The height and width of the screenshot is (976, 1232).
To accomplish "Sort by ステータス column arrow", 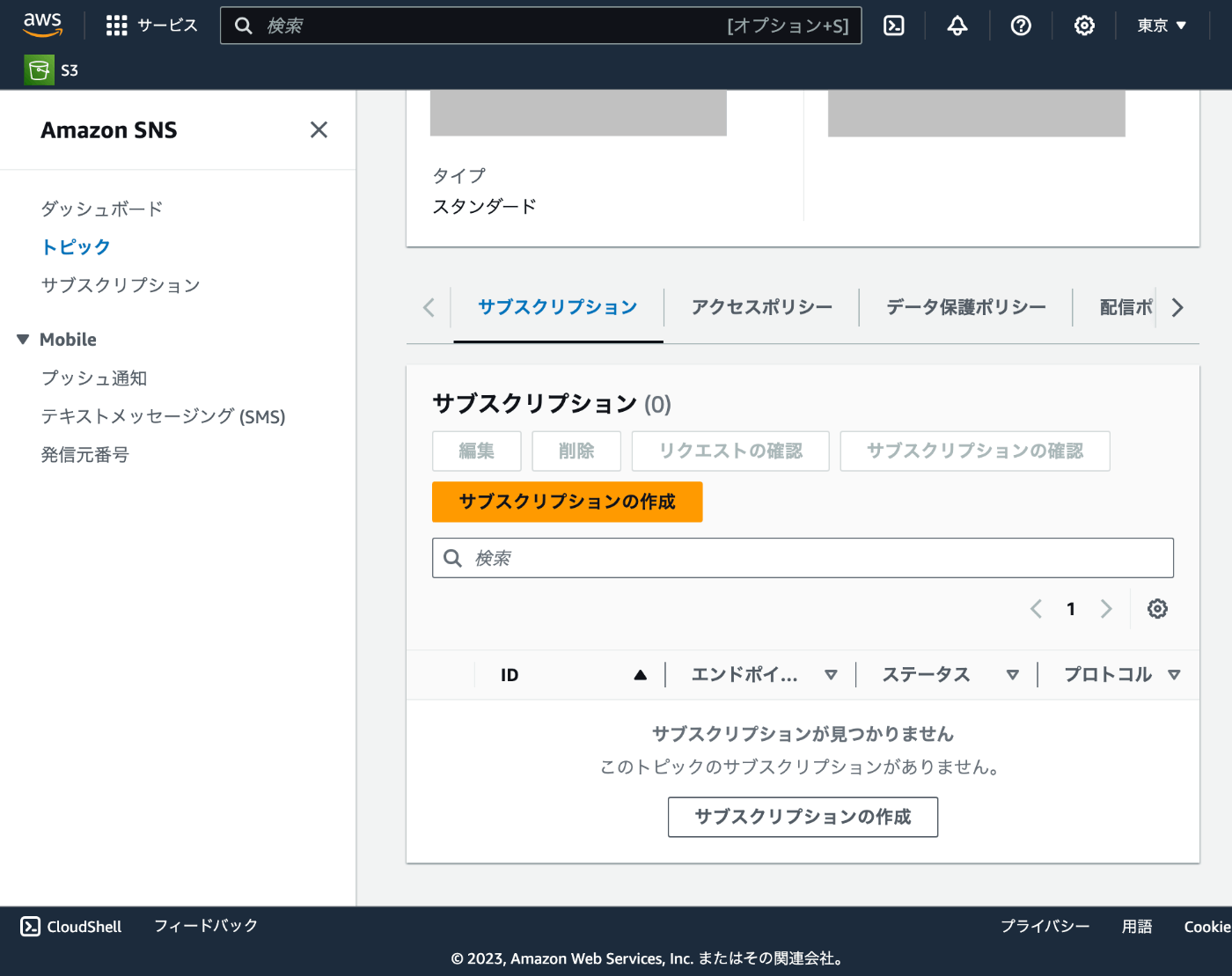I will point(1013,675).
